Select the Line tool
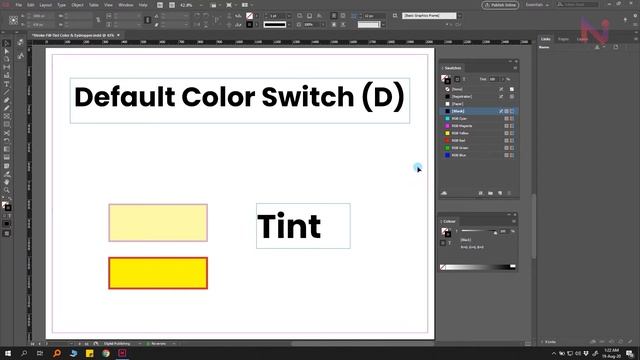 click(x=7, y=92)
